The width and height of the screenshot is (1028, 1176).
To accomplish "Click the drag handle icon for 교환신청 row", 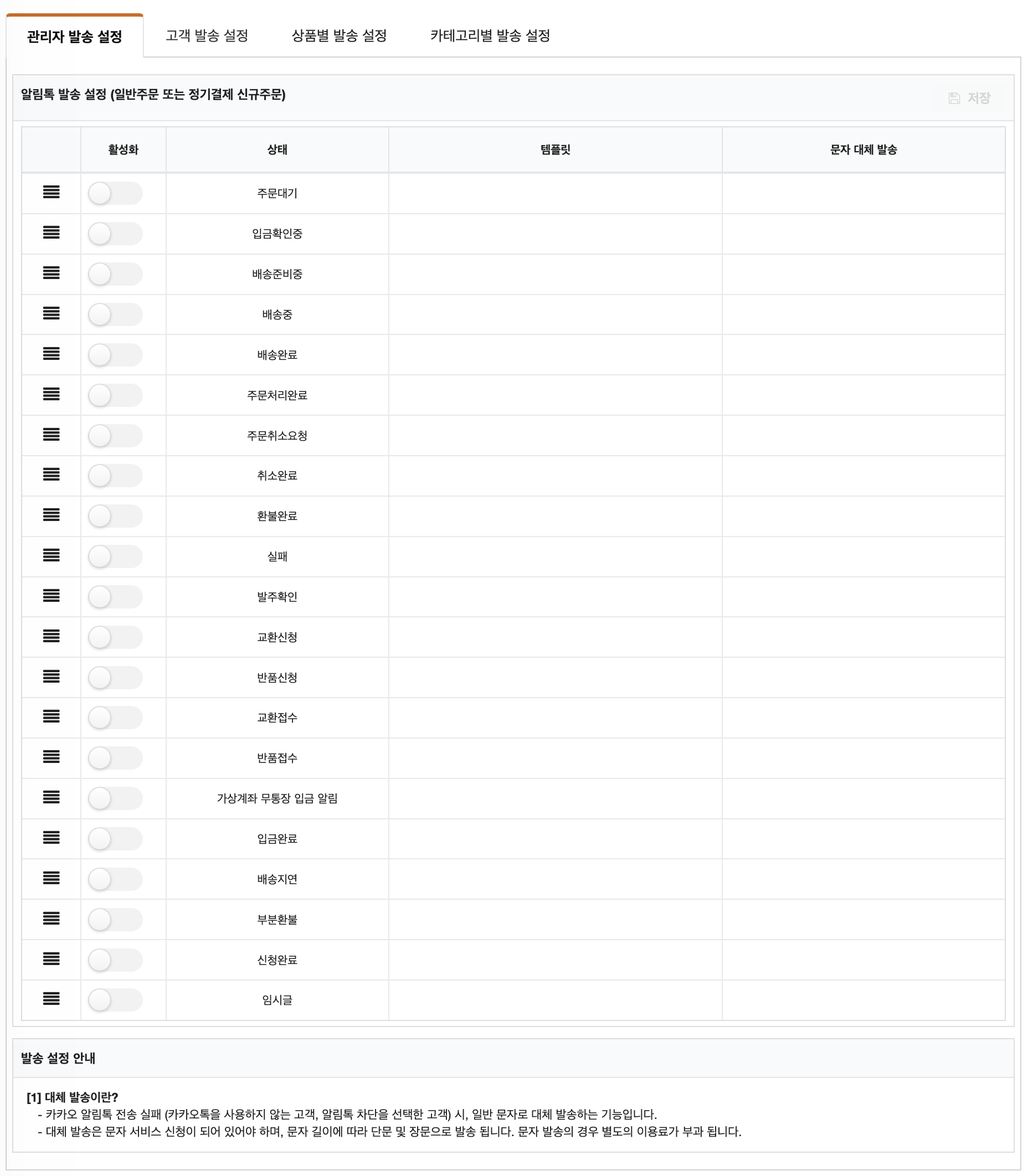I will coord(51,636).
